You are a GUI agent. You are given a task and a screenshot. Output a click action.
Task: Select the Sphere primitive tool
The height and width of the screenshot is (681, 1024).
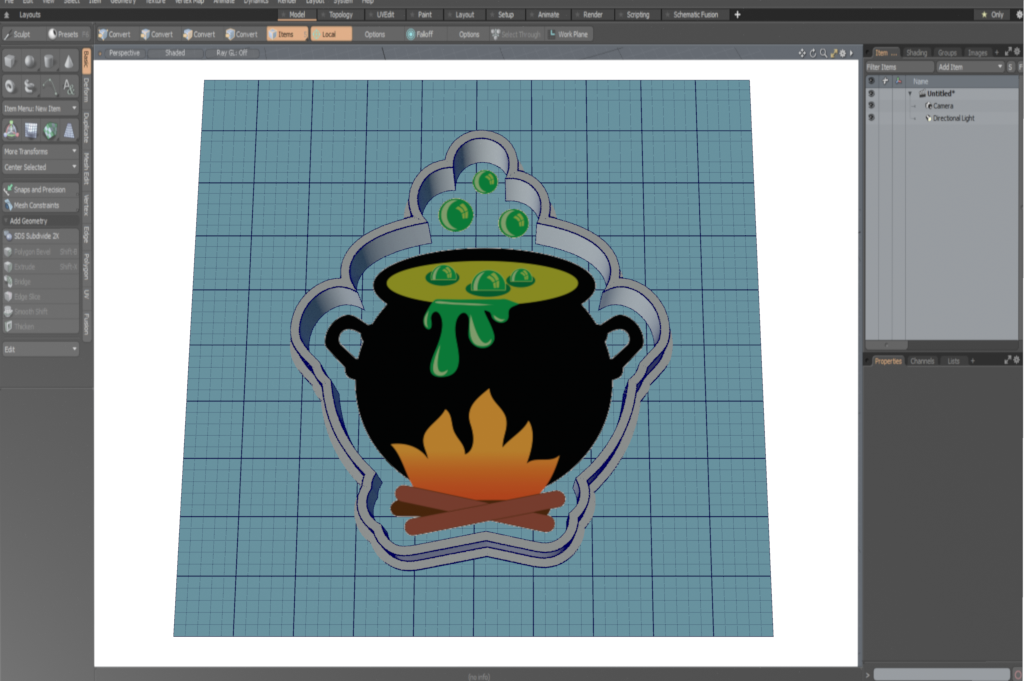click(x=30, y=62)
